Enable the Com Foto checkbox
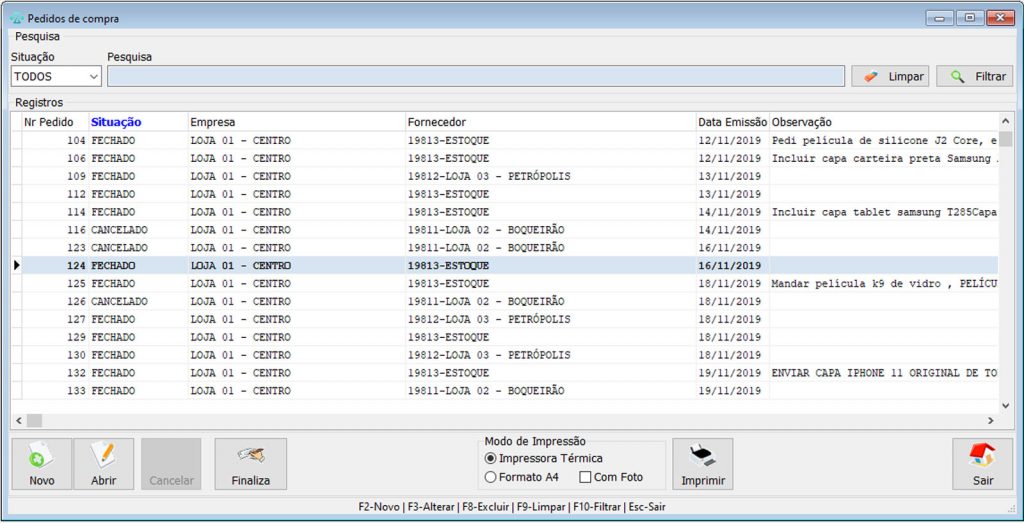The height and width of the screenshot is (523, 1024). (x=586, y=477)
